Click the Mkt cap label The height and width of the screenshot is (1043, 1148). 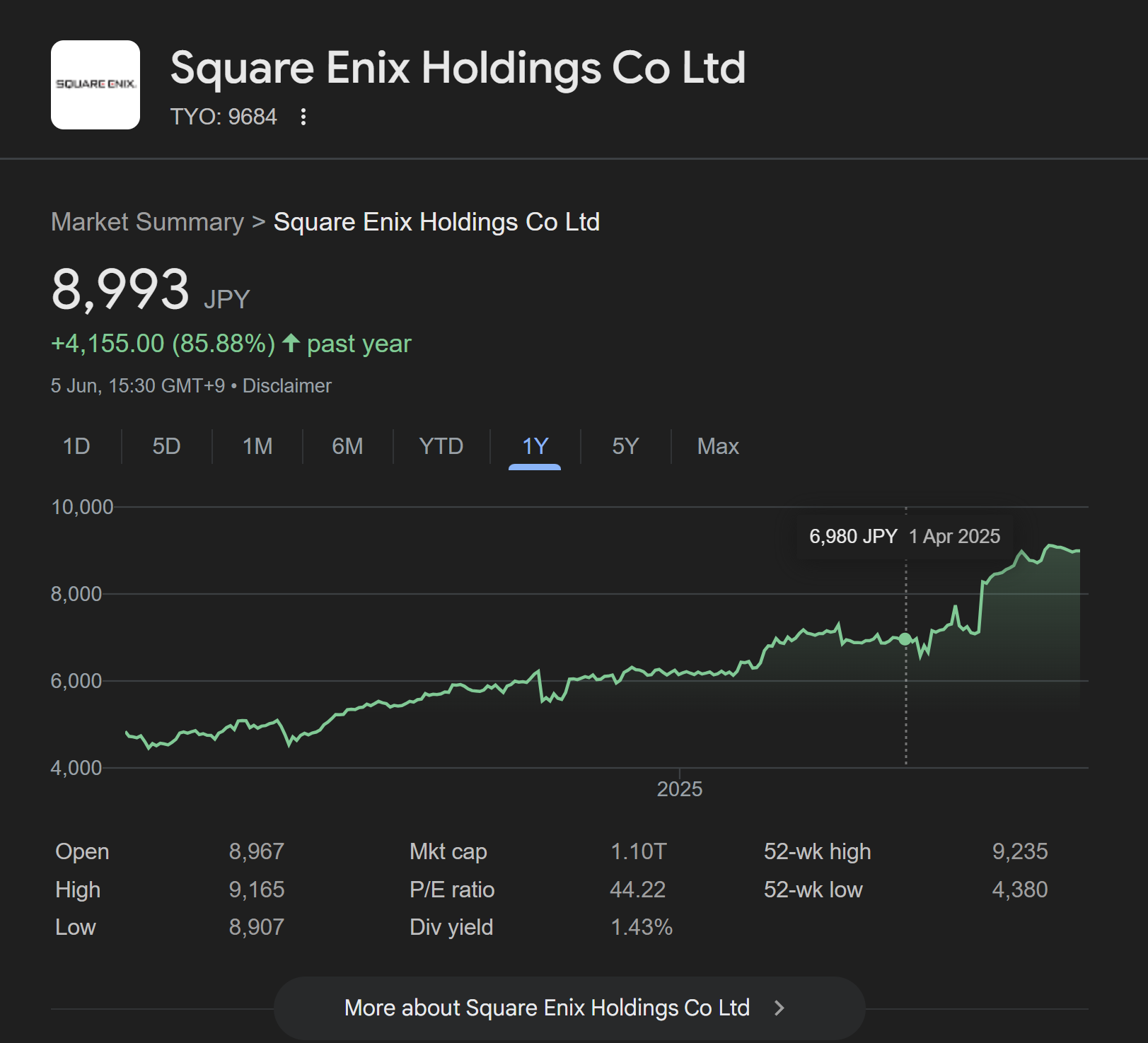click(448, 852)
